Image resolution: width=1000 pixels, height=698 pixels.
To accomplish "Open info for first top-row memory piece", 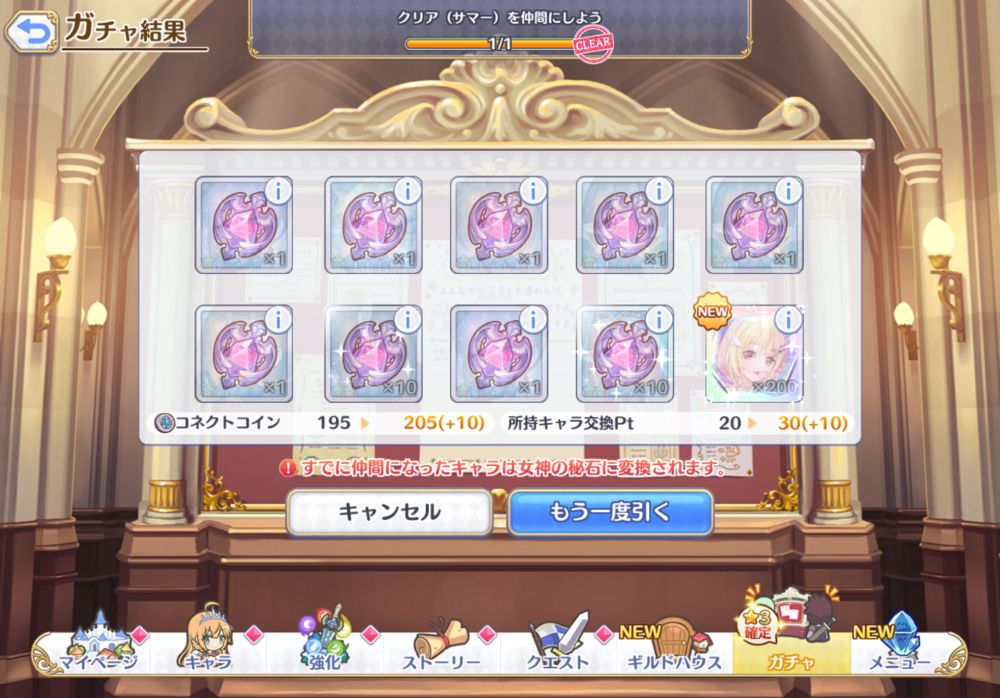I will tap(279, 191).
